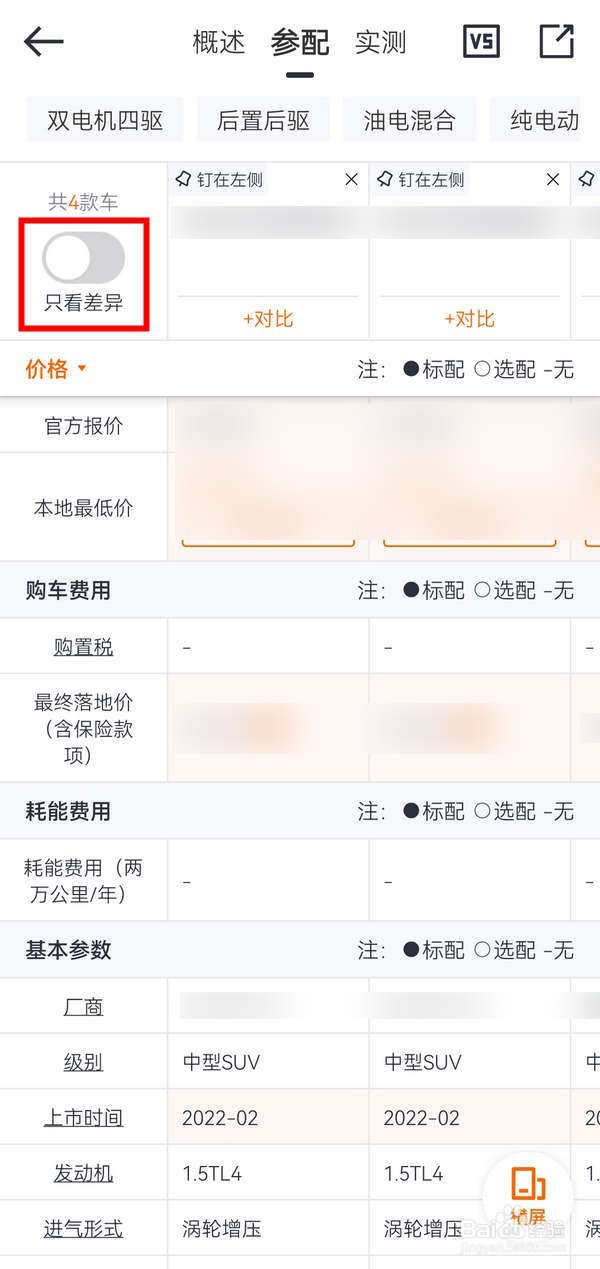This screenshot has height=1269, width=600.
Task: Add first car to compare via +对比
Action: tap(268, 319)
